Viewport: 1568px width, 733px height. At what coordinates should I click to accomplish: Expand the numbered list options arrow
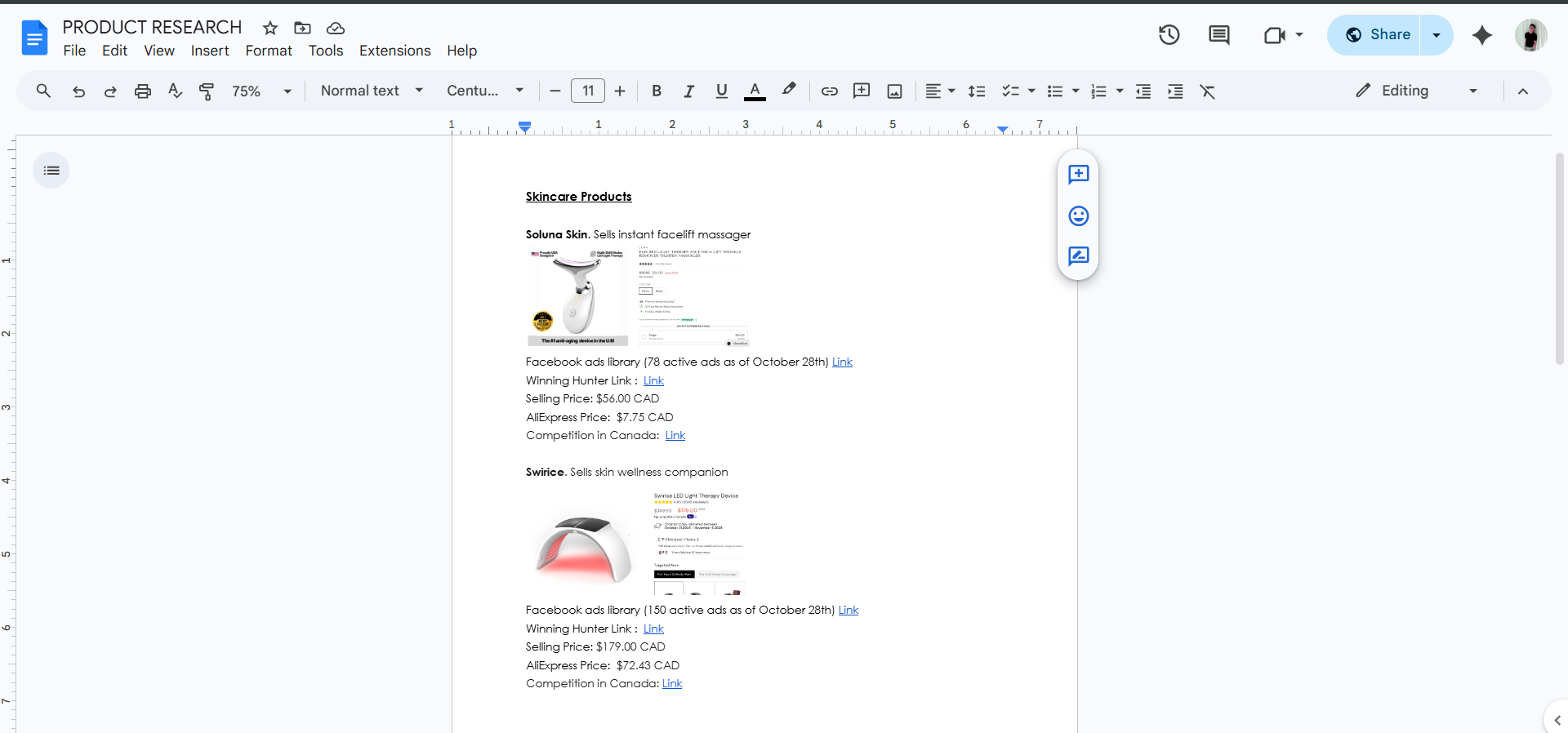[1120, 91]
